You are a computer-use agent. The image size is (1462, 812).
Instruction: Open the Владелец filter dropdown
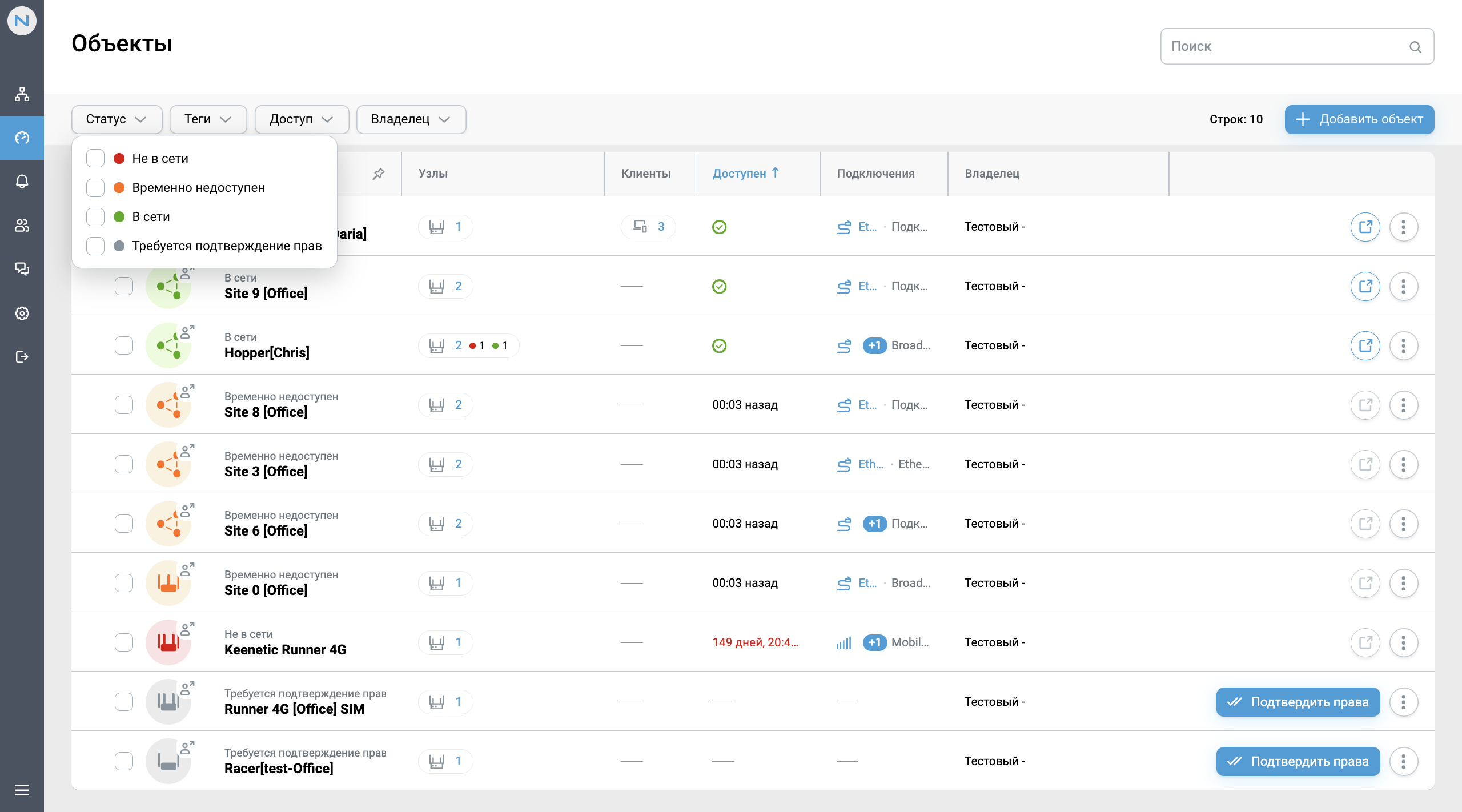pyautogui.click(x=411, y=119)
